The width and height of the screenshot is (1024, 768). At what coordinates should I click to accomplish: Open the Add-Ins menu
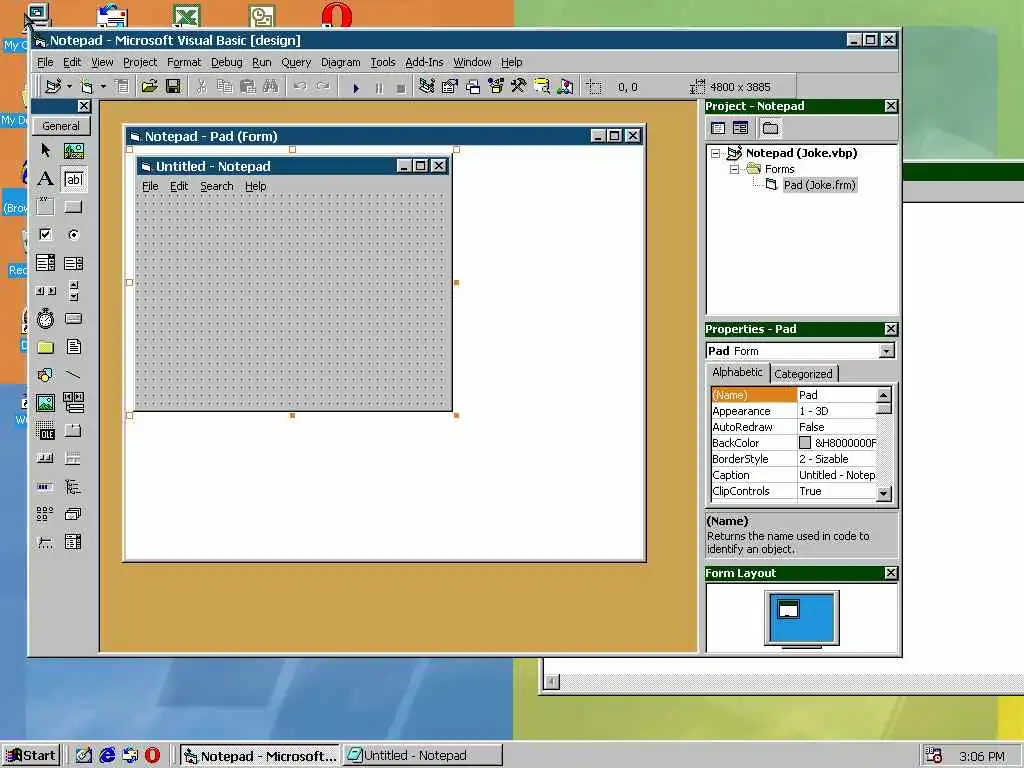(424, 62)
